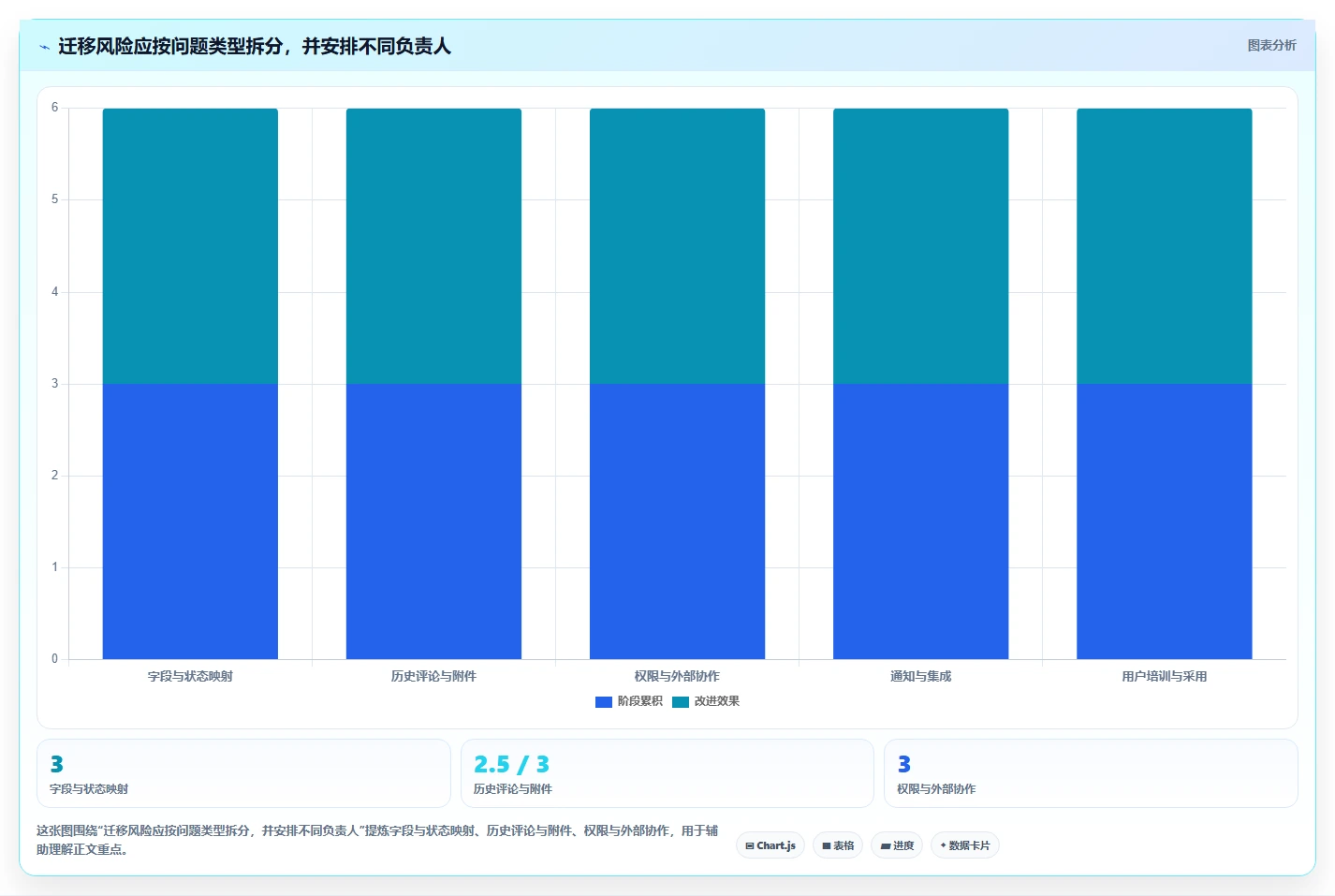Click the blue bar segment for 权限与外部协作
The image size is (1335, 896).
(x=677, y=521)
